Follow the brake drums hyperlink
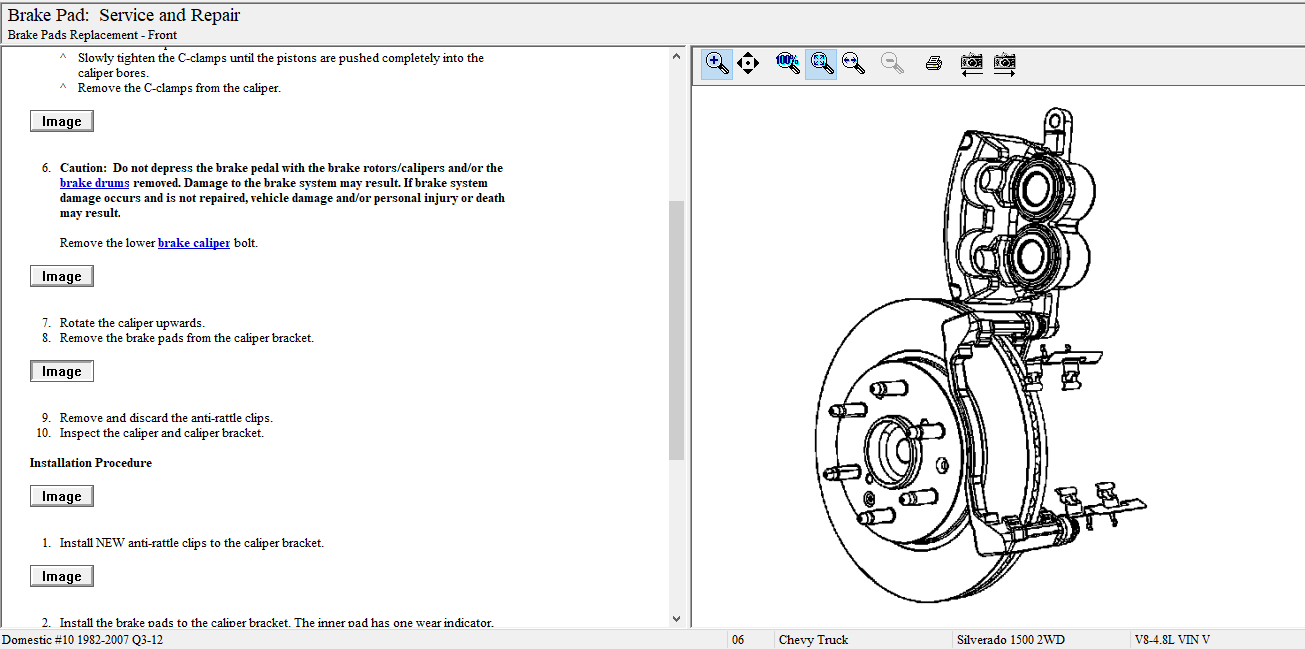The image size is (1305, 649). click(95, 183)
